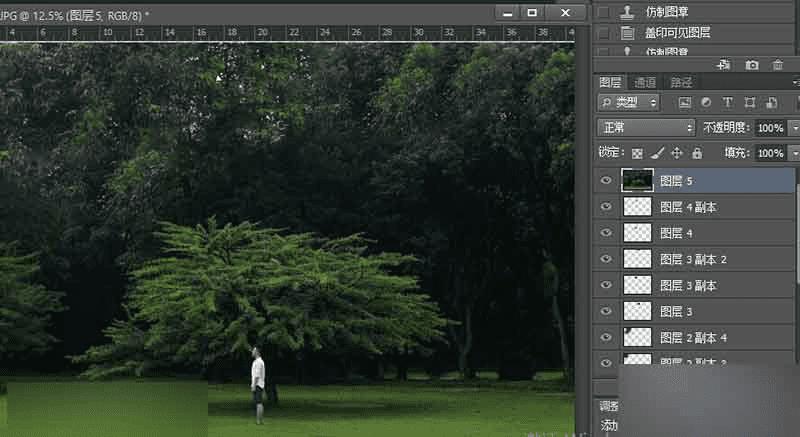Switch to the 路径 tab
The image size is (800, 437).
[x=680, y=82]
